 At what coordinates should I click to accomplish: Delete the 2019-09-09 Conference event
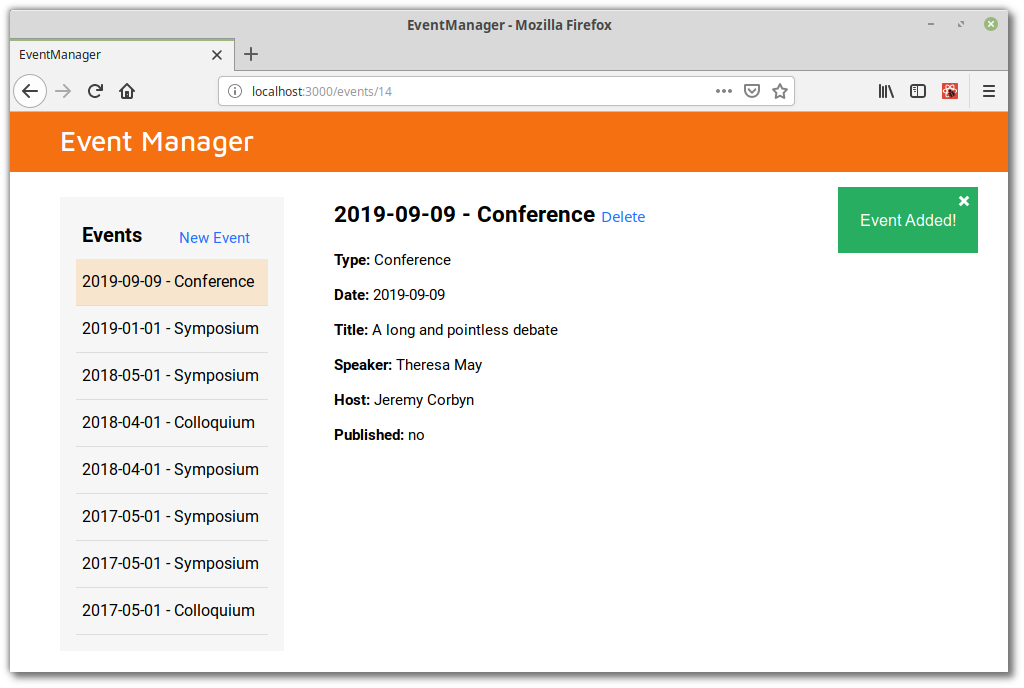tap(623, 217)
